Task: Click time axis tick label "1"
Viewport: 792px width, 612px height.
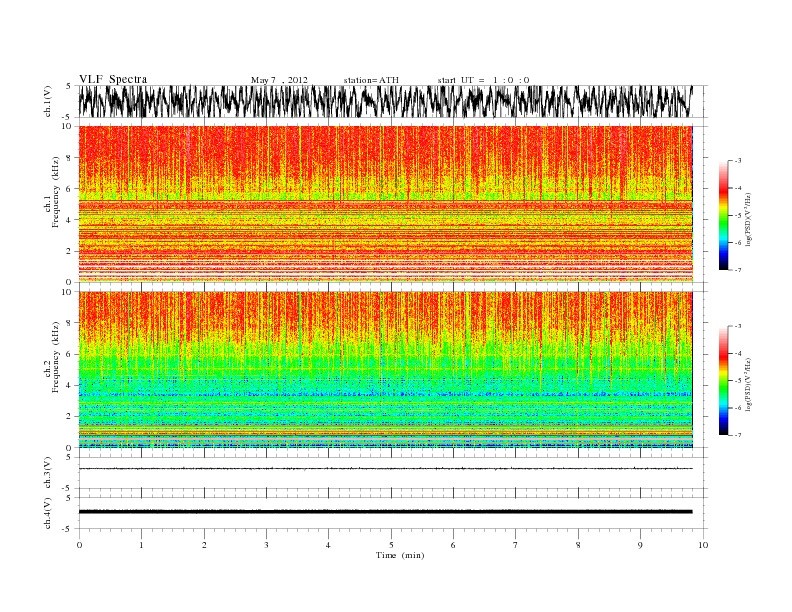Action: click(142, 545)
